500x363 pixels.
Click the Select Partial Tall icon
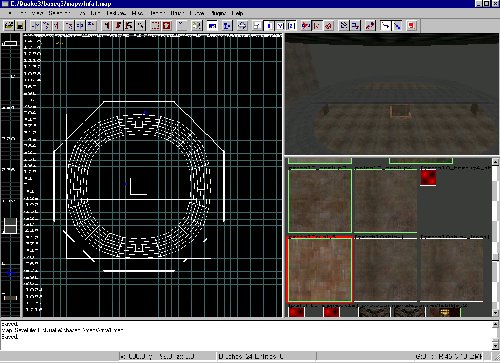[129, 26]
